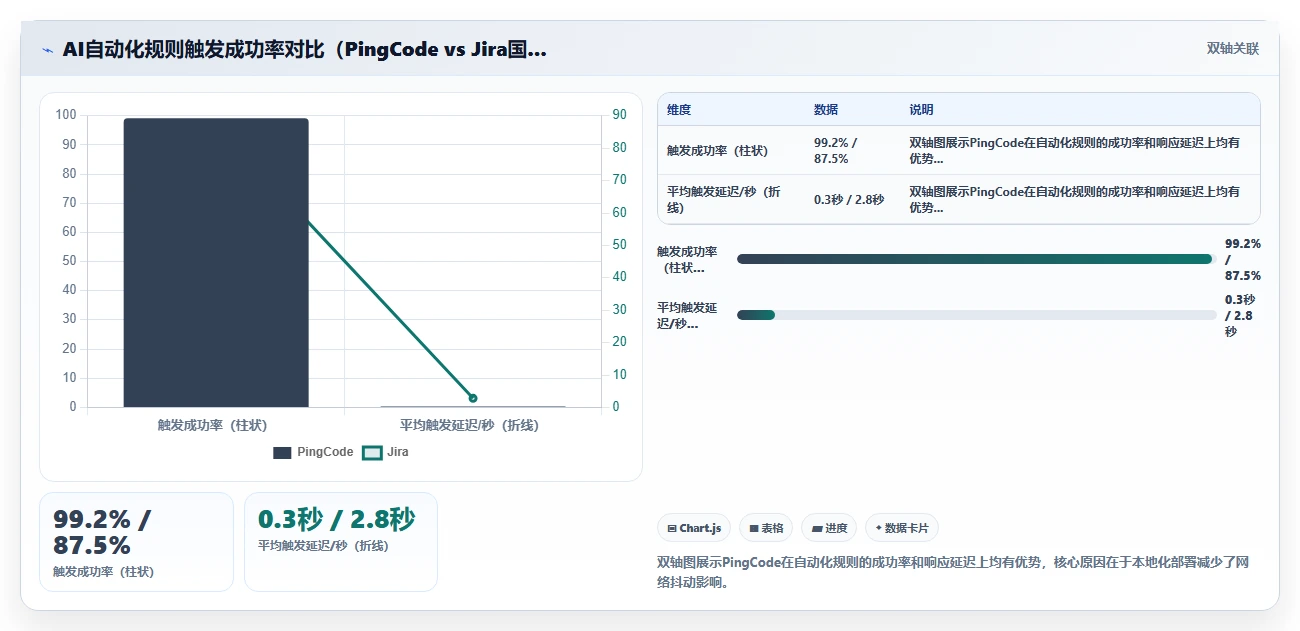Click the 平均触发延迟/秒（折线）x-axis label
The width and height of the screenshot is (1300, 631).
click(x=469, y=425)
